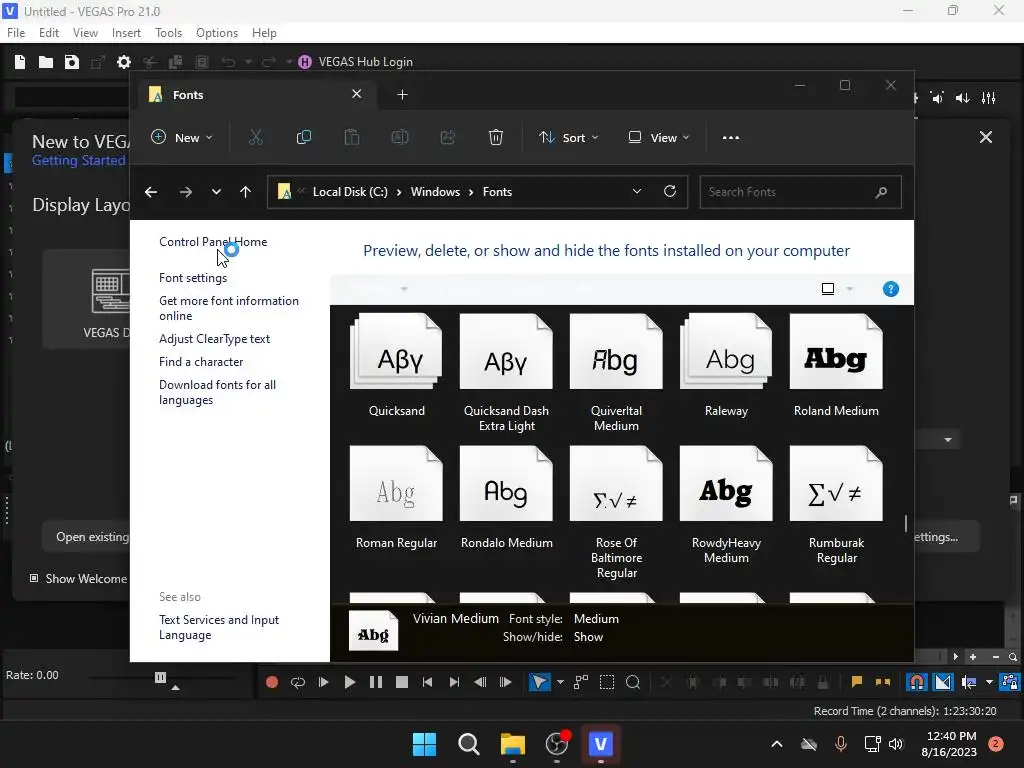
Task: Click the New project icon in VEGAS toolbar
Action: coord(20,62)
